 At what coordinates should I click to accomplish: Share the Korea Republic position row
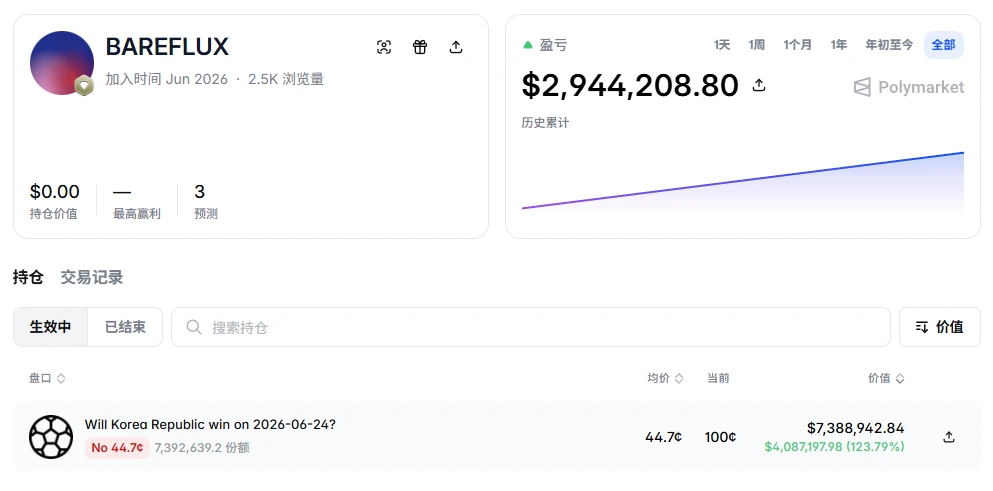(949, 437)
